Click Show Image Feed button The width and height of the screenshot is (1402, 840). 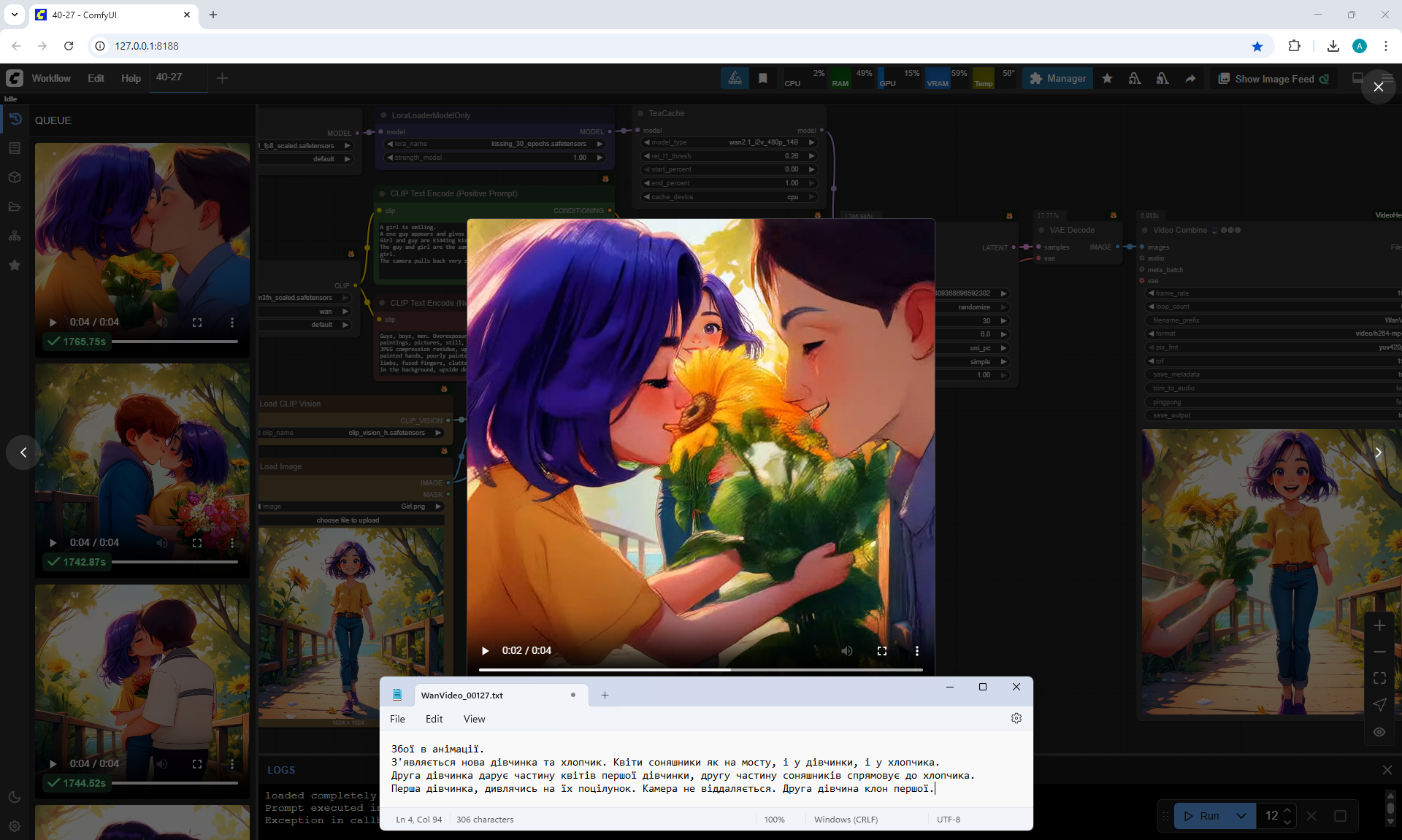coord(1273,79)
